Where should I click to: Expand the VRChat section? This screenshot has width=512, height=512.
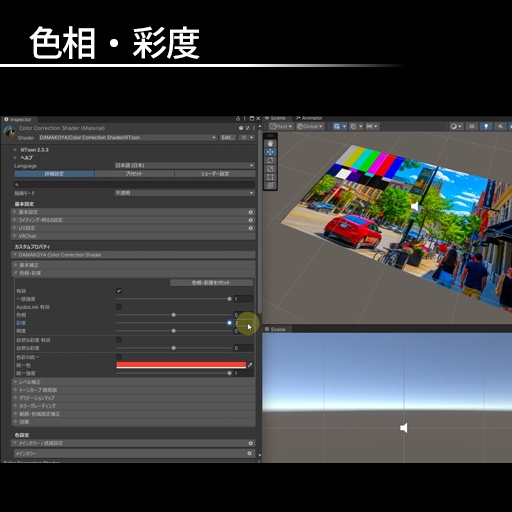coord(133,236)
